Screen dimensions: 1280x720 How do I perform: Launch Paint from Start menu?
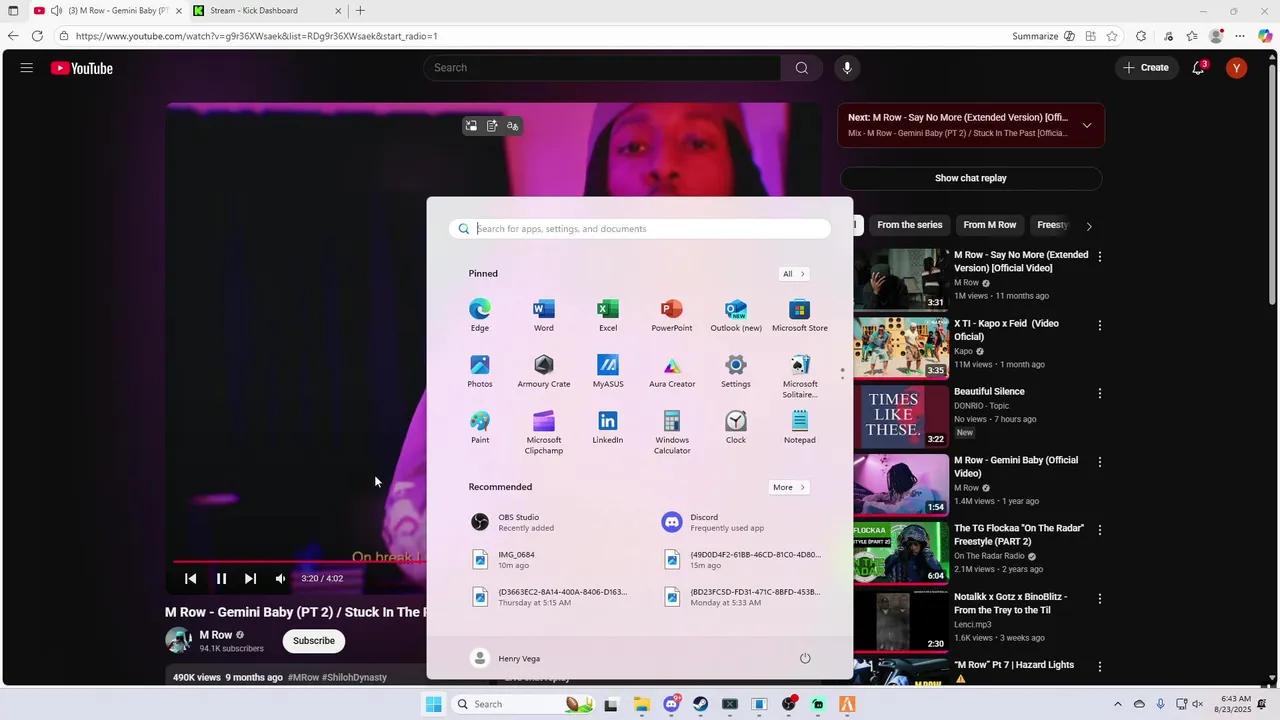click(x=480, y=426)
